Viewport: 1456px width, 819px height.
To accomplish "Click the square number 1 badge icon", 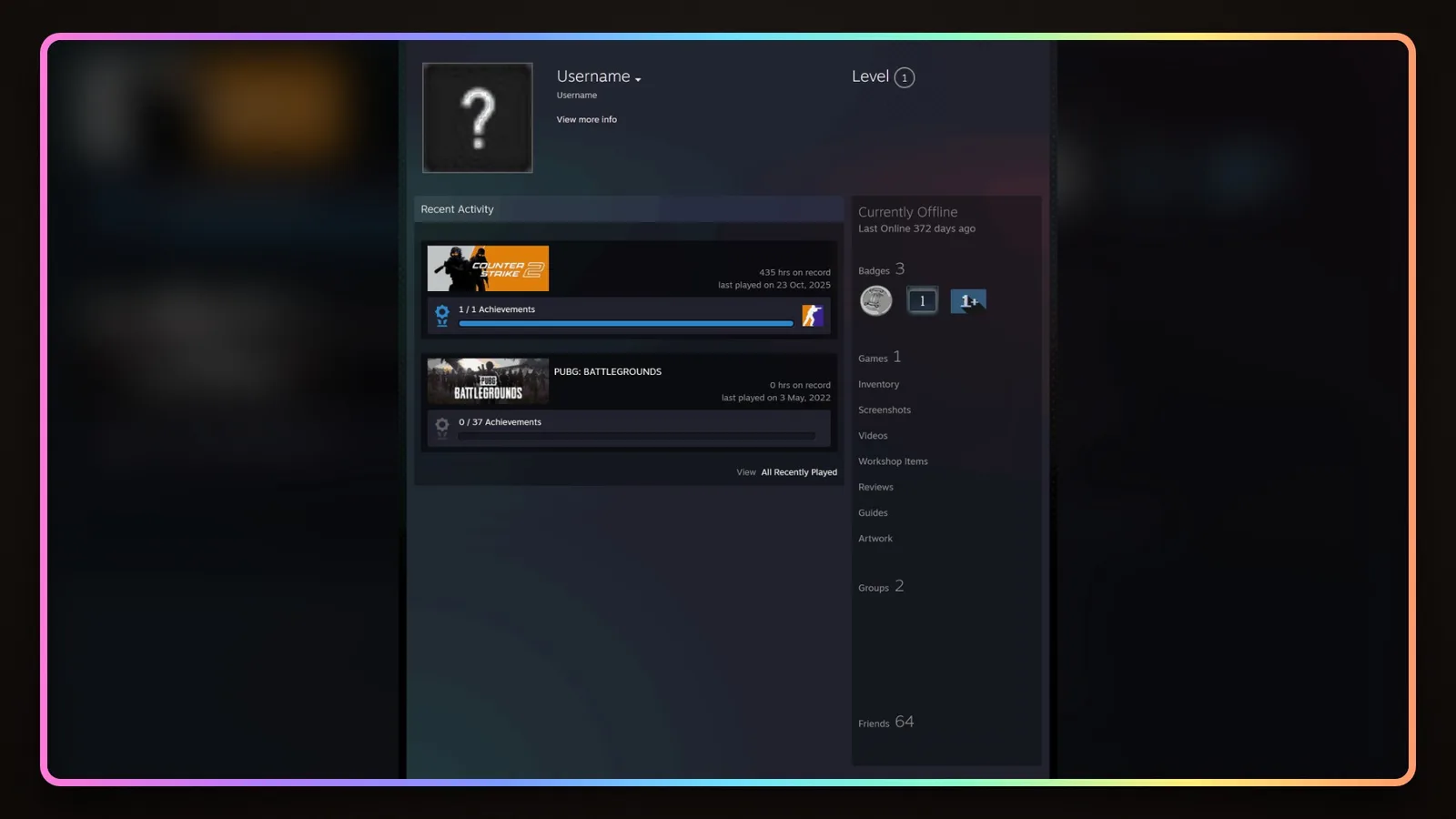I will click(x=922, y=301).
